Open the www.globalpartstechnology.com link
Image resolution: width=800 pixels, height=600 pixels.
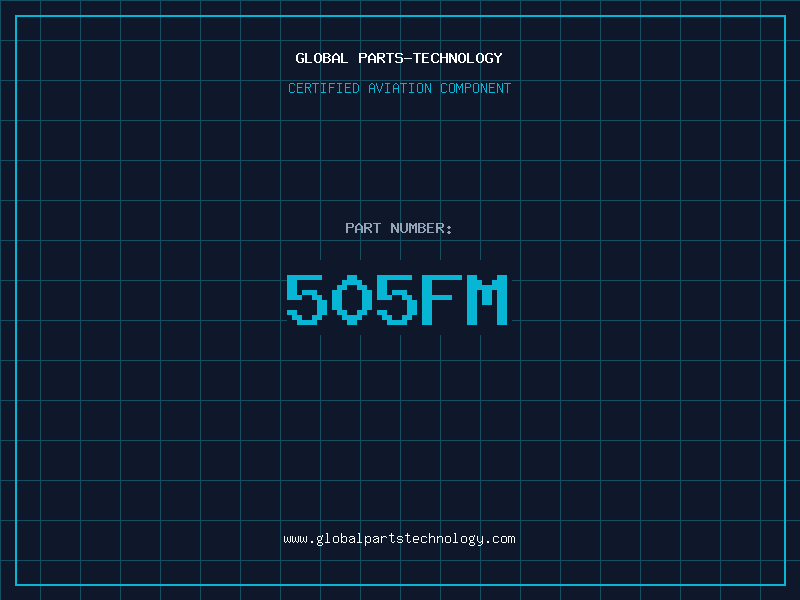[399, 539]
